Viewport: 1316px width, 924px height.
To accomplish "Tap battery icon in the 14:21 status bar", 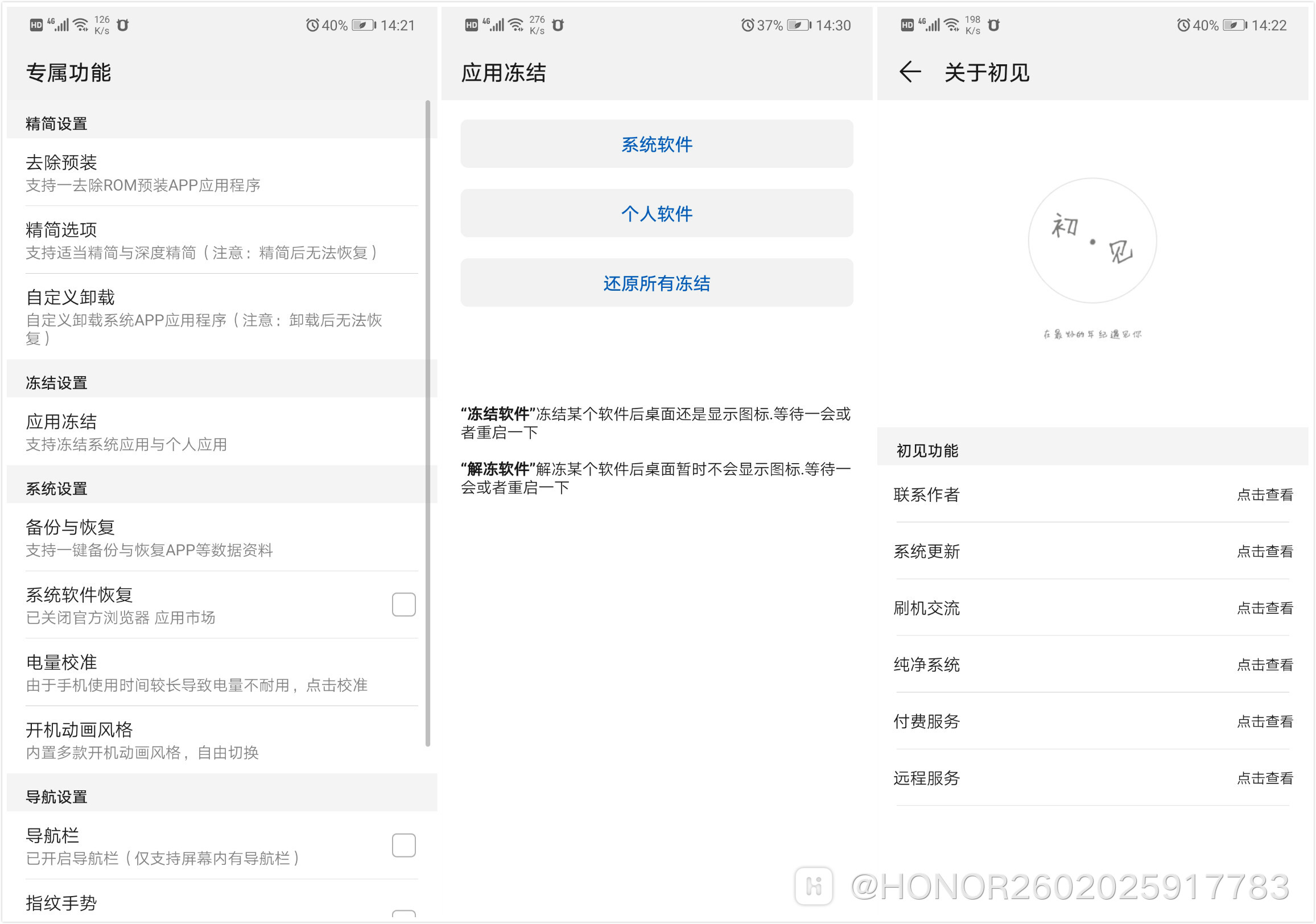I will click(364, 25).
